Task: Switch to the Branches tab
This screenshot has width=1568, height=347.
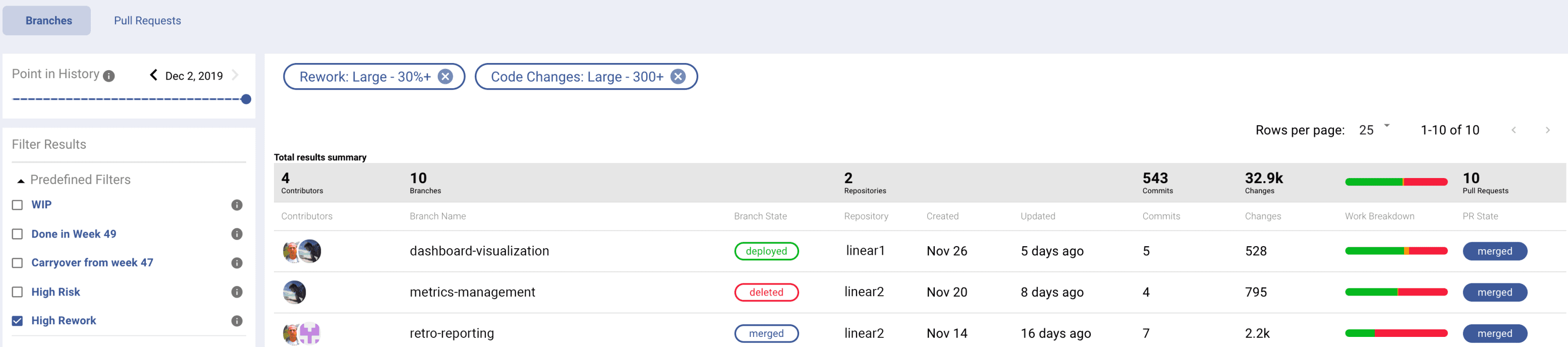Action: click(47, 21)
